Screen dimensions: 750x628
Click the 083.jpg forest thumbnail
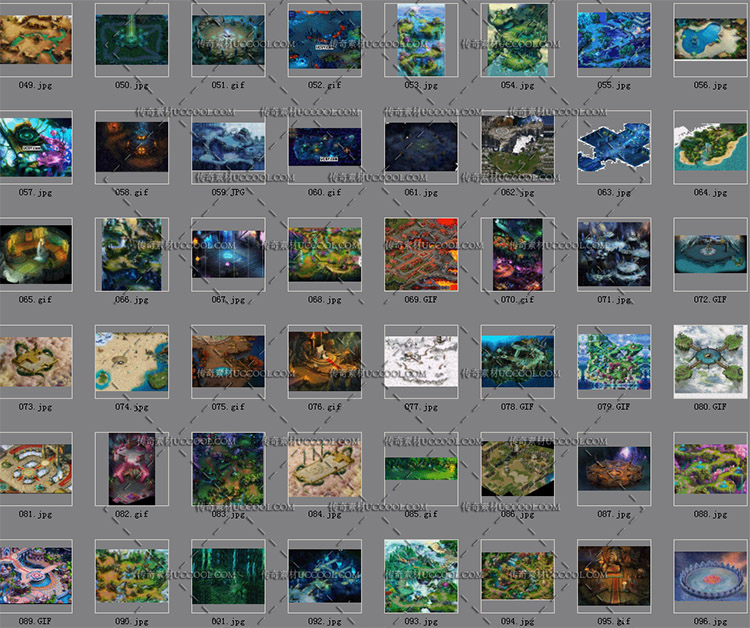(x=228, y=469)
